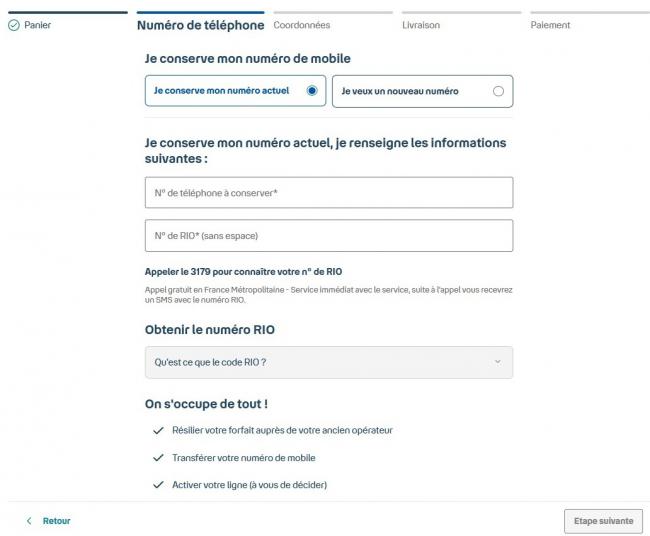Viewport: 650px width, 536px height.
Task: Click checkmark next to Transférer votre numéro
Action: coord(158,458)
